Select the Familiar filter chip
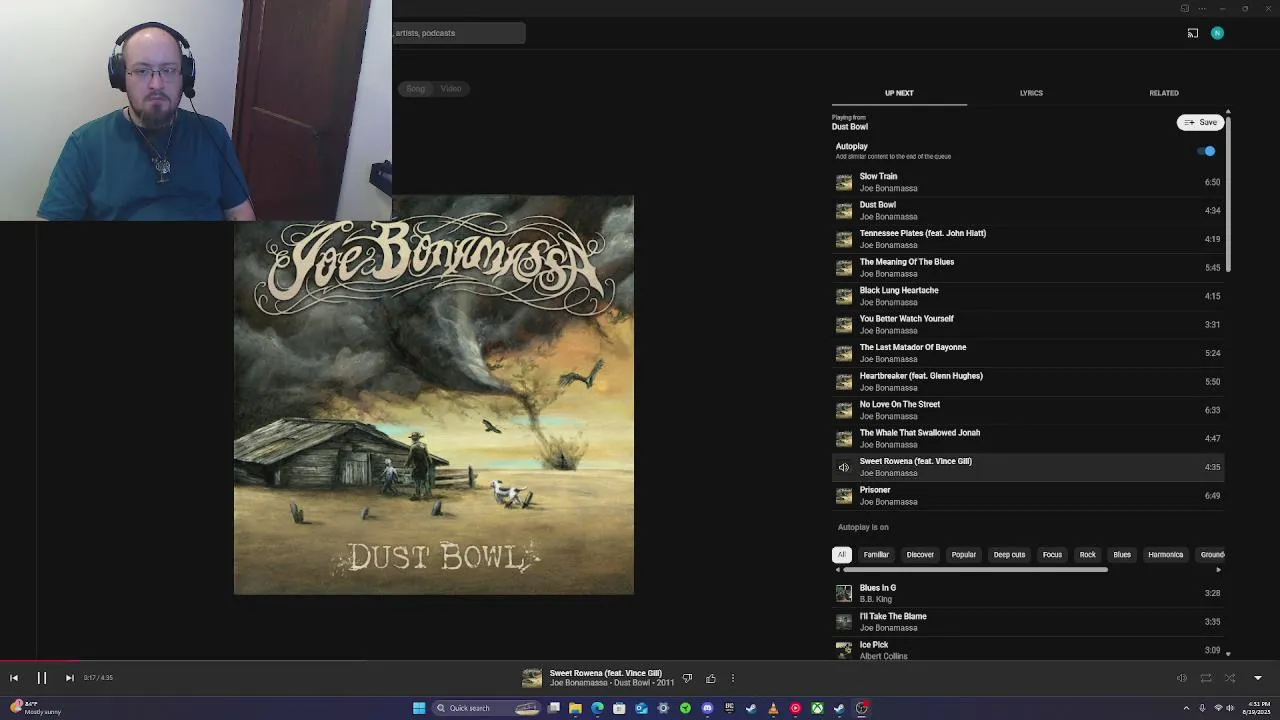Viewport: 1280px width, 720px height. point(876,555)
